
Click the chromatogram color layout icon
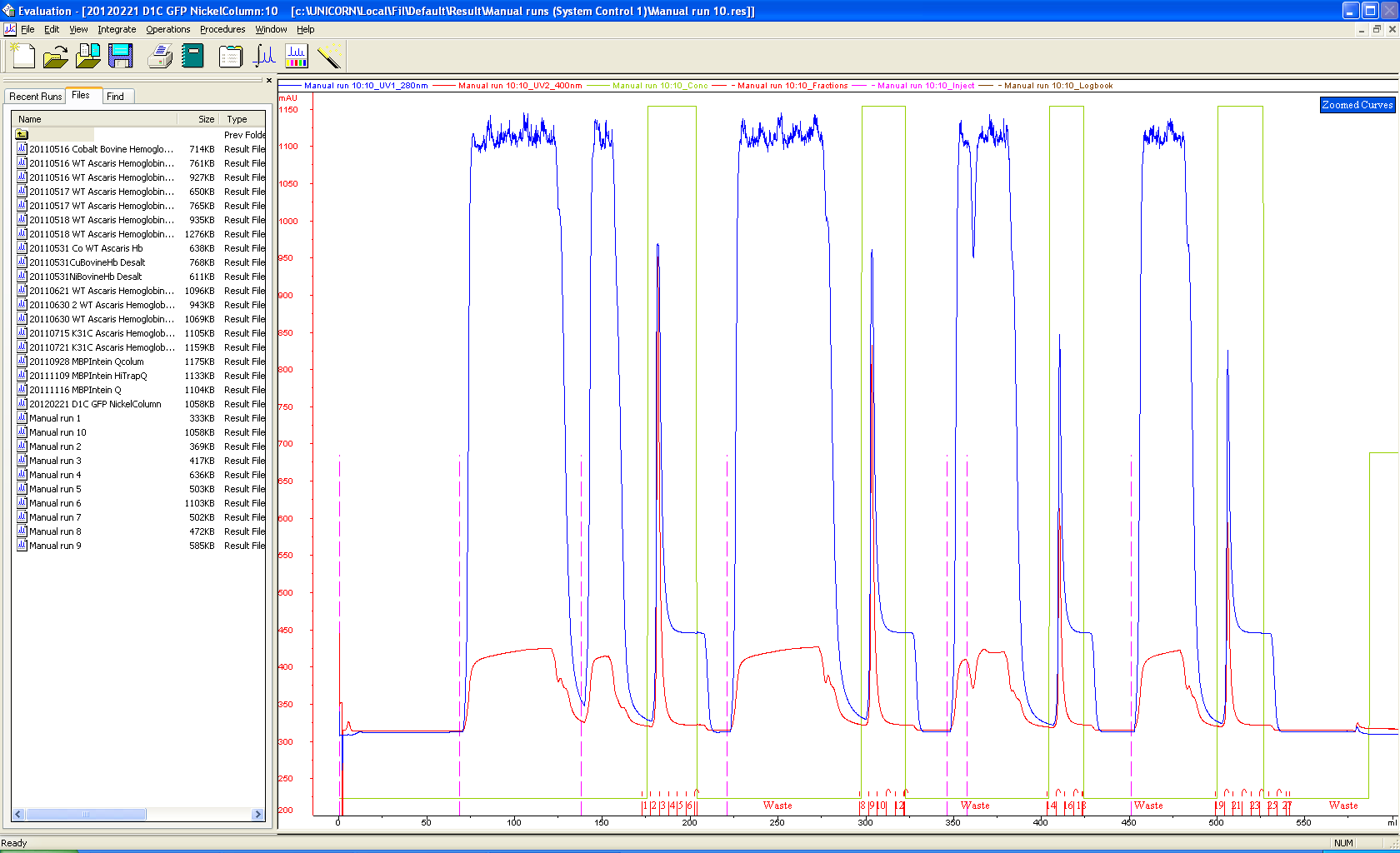click(x=297, y=56)
